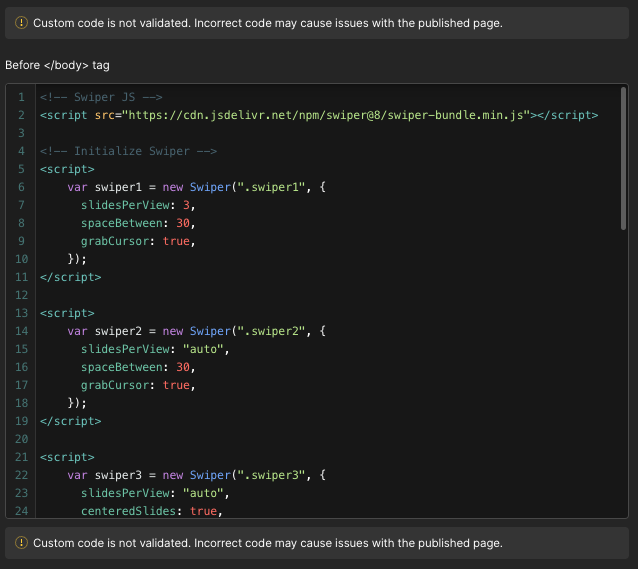Viewport: 638px width, 569px height.
Task: Click the top warning exclamation icon
Action: [x=21, y=23]
